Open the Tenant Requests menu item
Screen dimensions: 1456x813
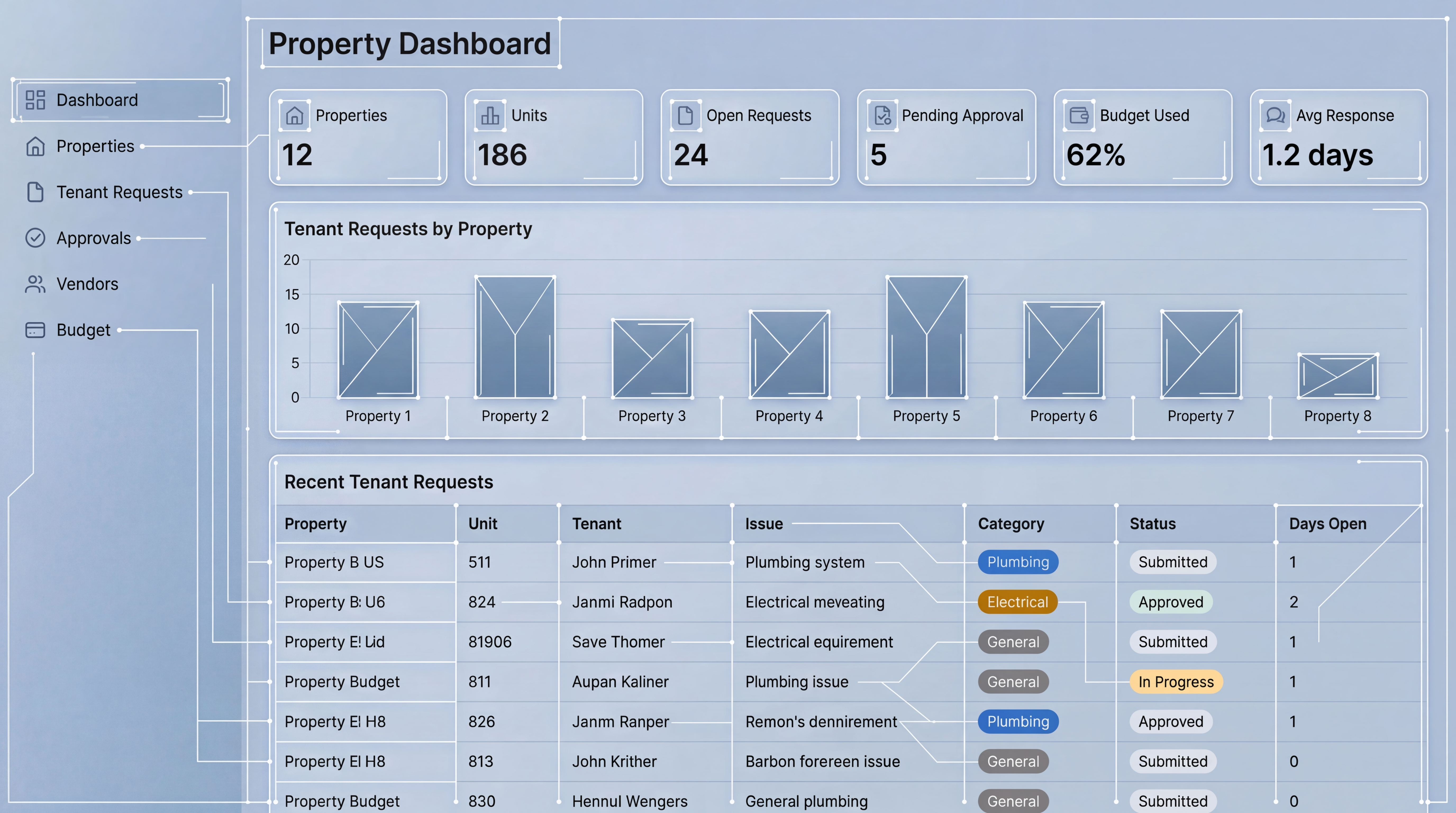pyautogui.click(x=119, y=192)
